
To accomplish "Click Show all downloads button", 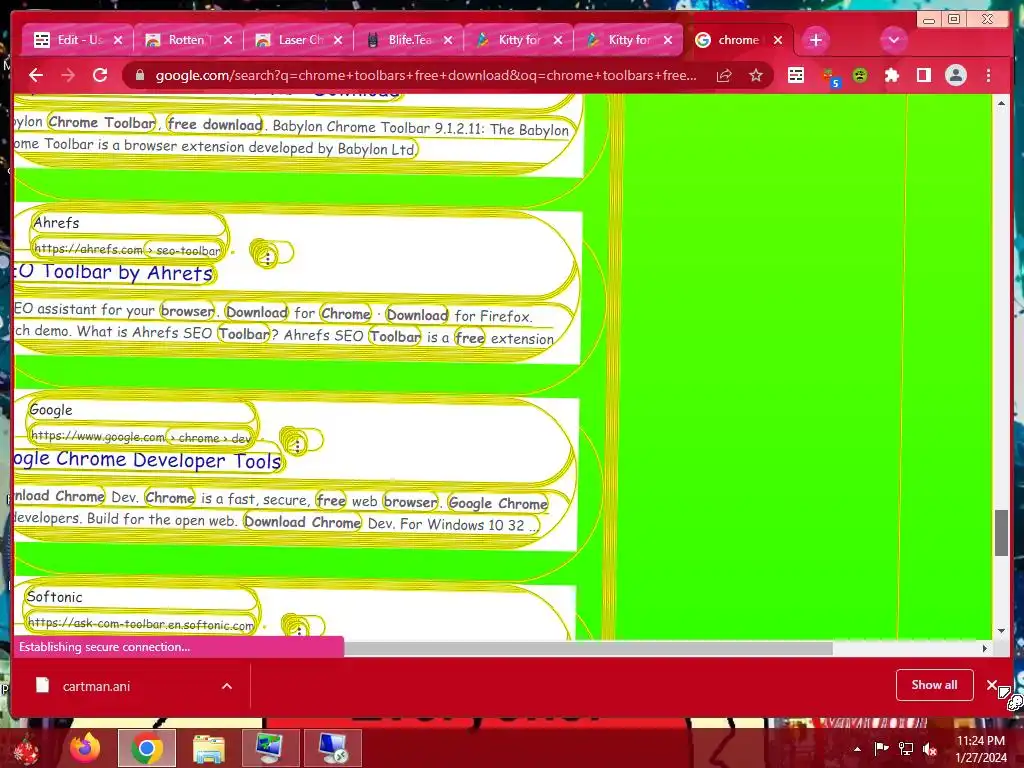I will [935, 685].
